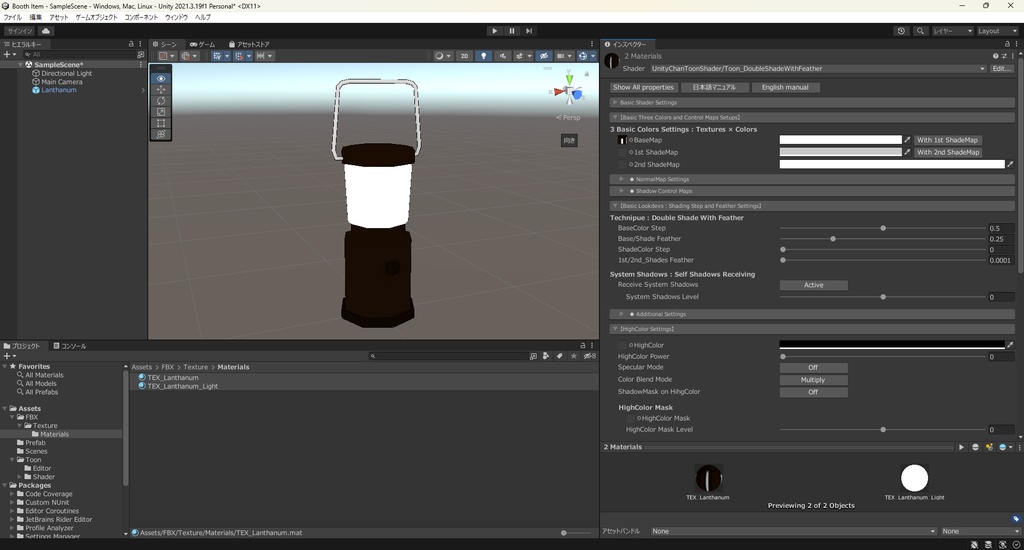Click the Show All properties button
Viewport: 1024px width, 550px height.
643,87
